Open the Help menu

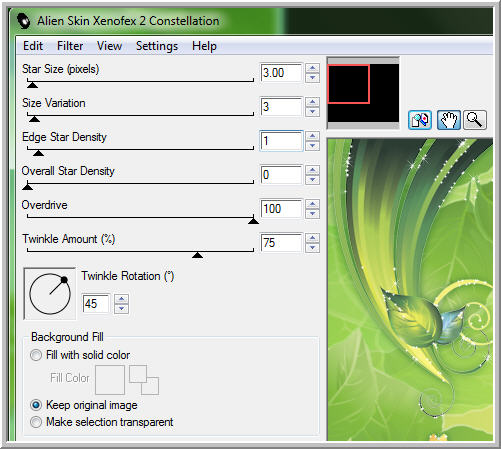click(x=204, y=46)
